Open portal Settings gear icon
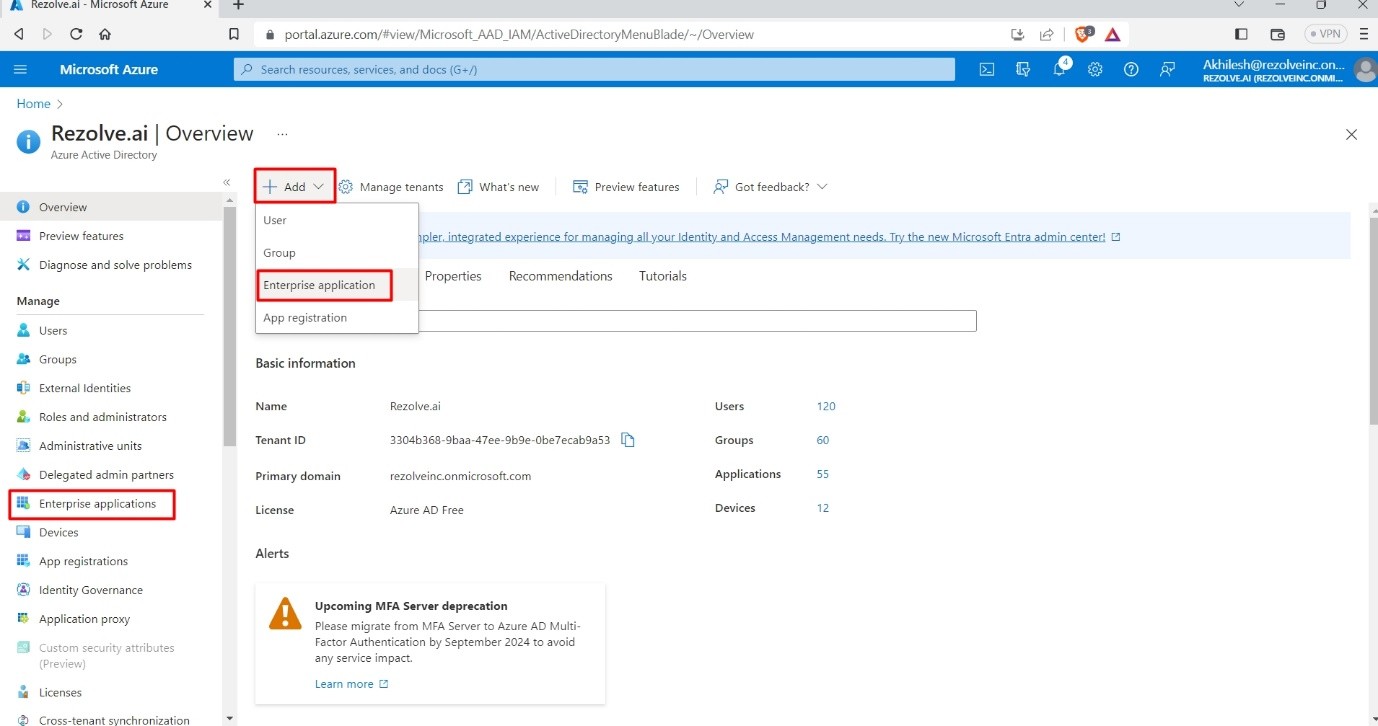 pos(1095,69)
